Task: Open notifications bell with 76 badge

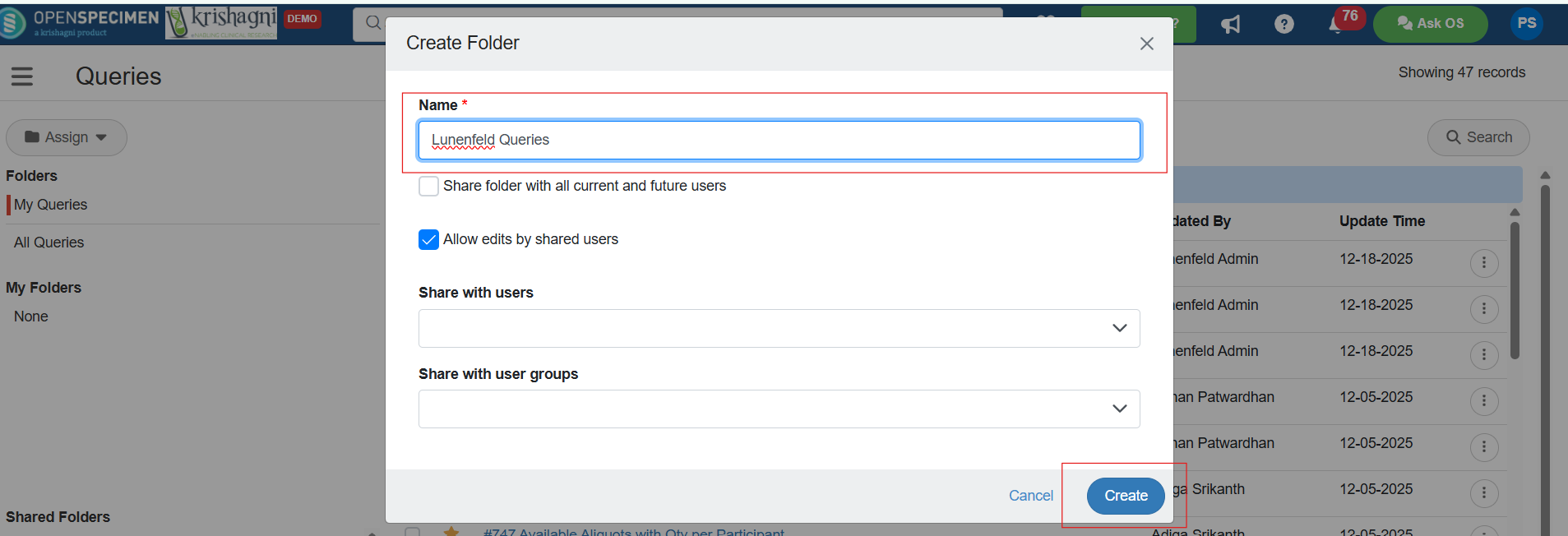Action: (x=1337, y=24)
